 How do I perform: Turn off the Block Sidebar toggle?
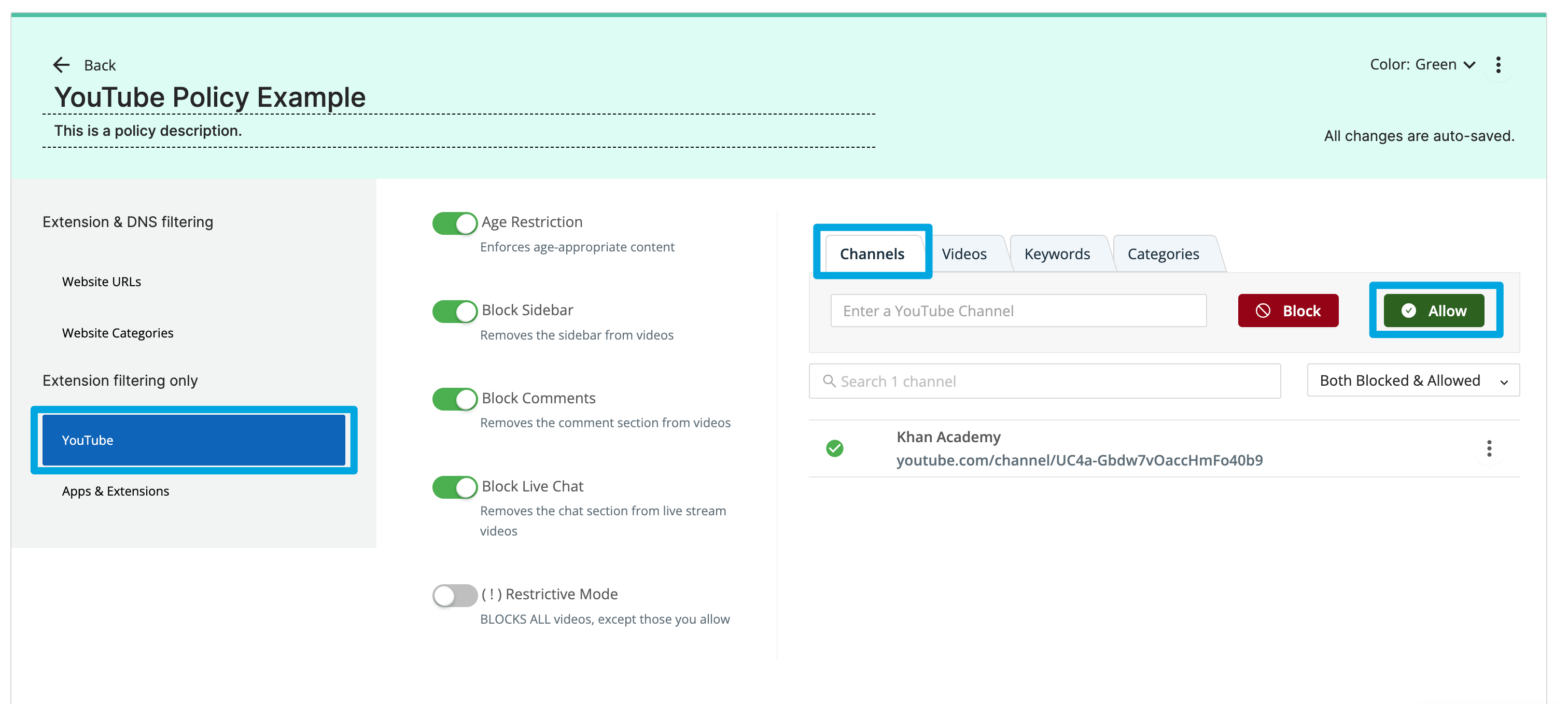(454, 311)
